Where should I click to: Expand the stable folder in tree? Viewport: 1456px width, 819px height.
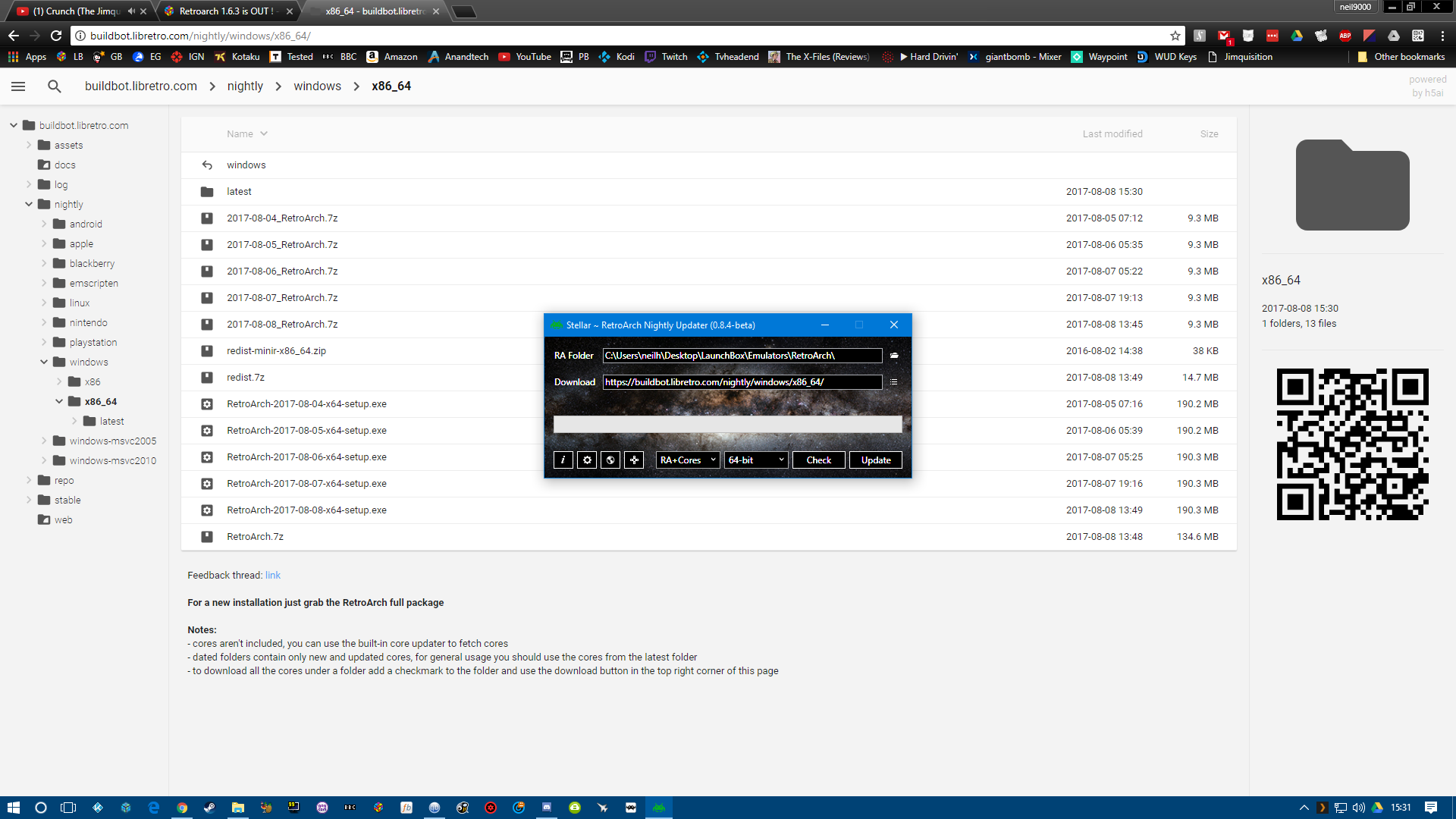[29, 500]
